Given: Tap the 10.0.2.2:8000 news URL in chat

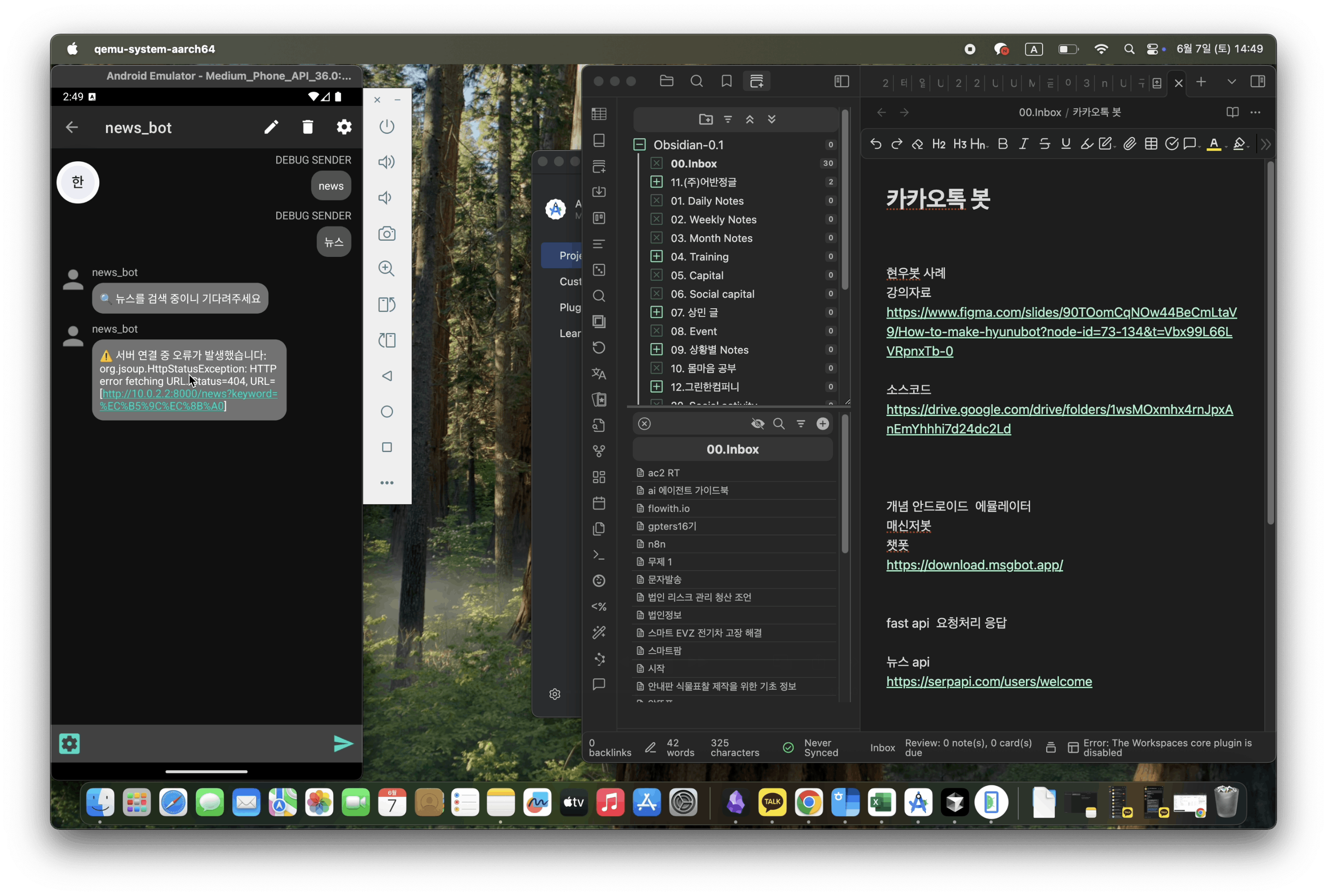Looking at the screenshot, I should (x=188, y=400).
